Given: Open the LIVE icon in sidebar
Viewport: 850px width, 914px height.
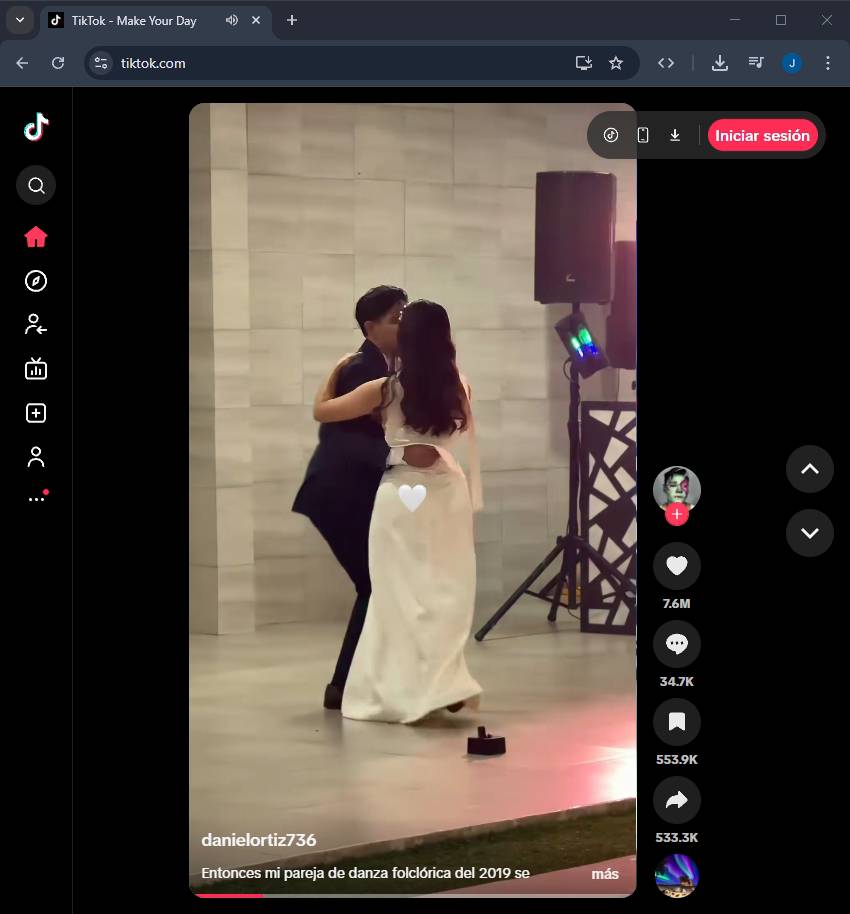Looking at the screenshot, I should pyautogui.click(x=36, y=369).
